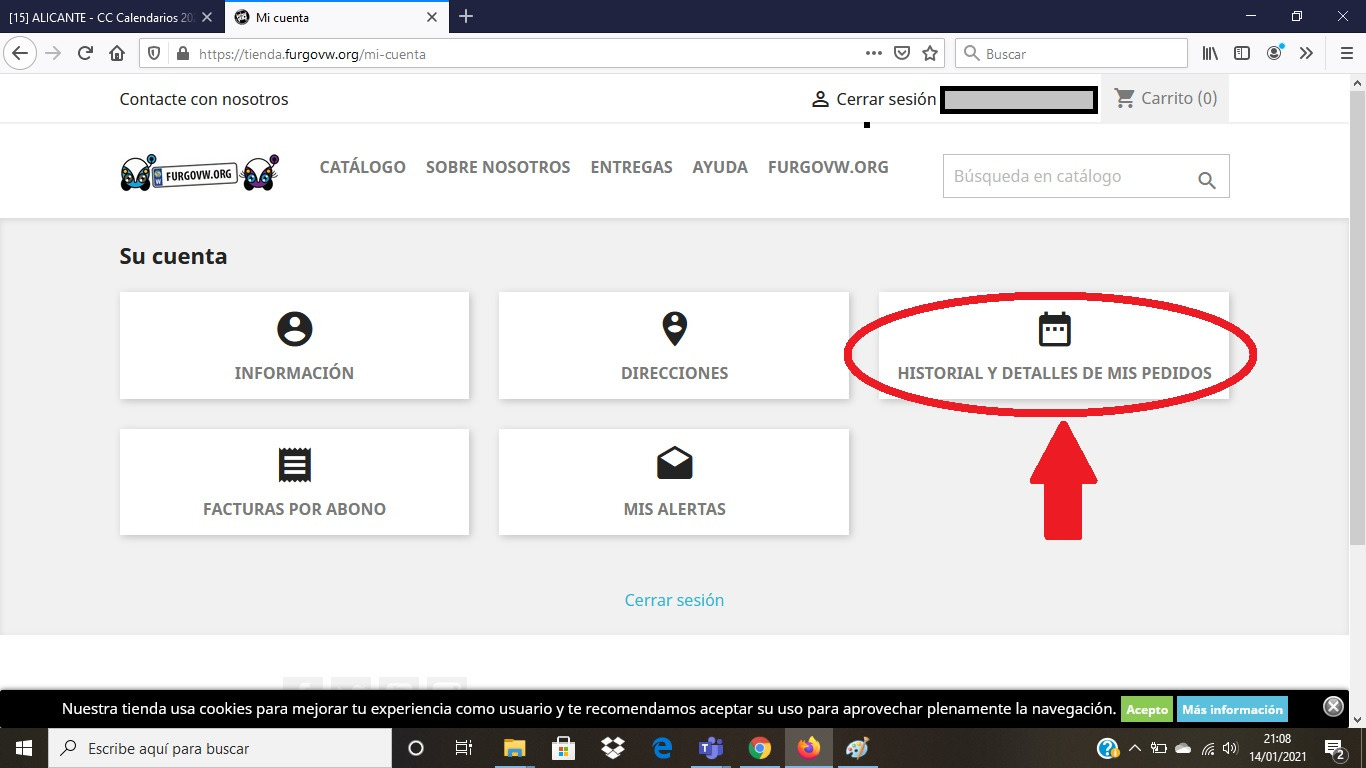The image size is (1366, 768).
Task: Show site security padlock info
Action: (182, 54)
